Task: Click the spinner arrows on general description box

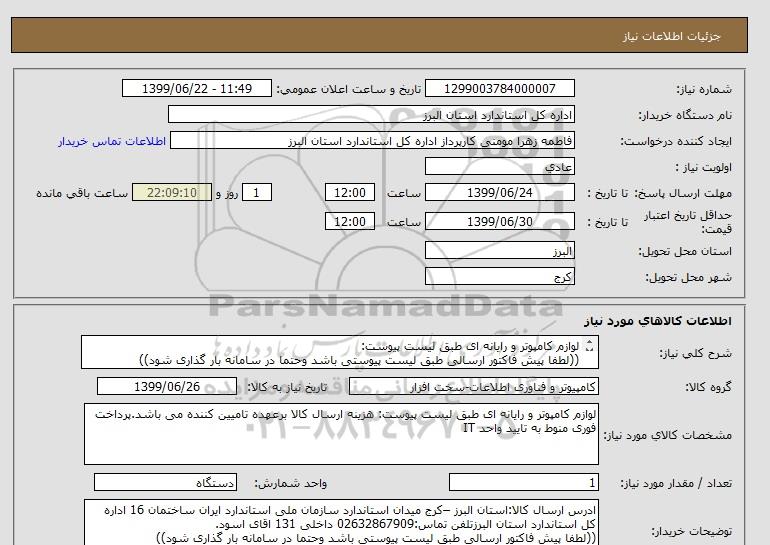Action: [590, 346]
